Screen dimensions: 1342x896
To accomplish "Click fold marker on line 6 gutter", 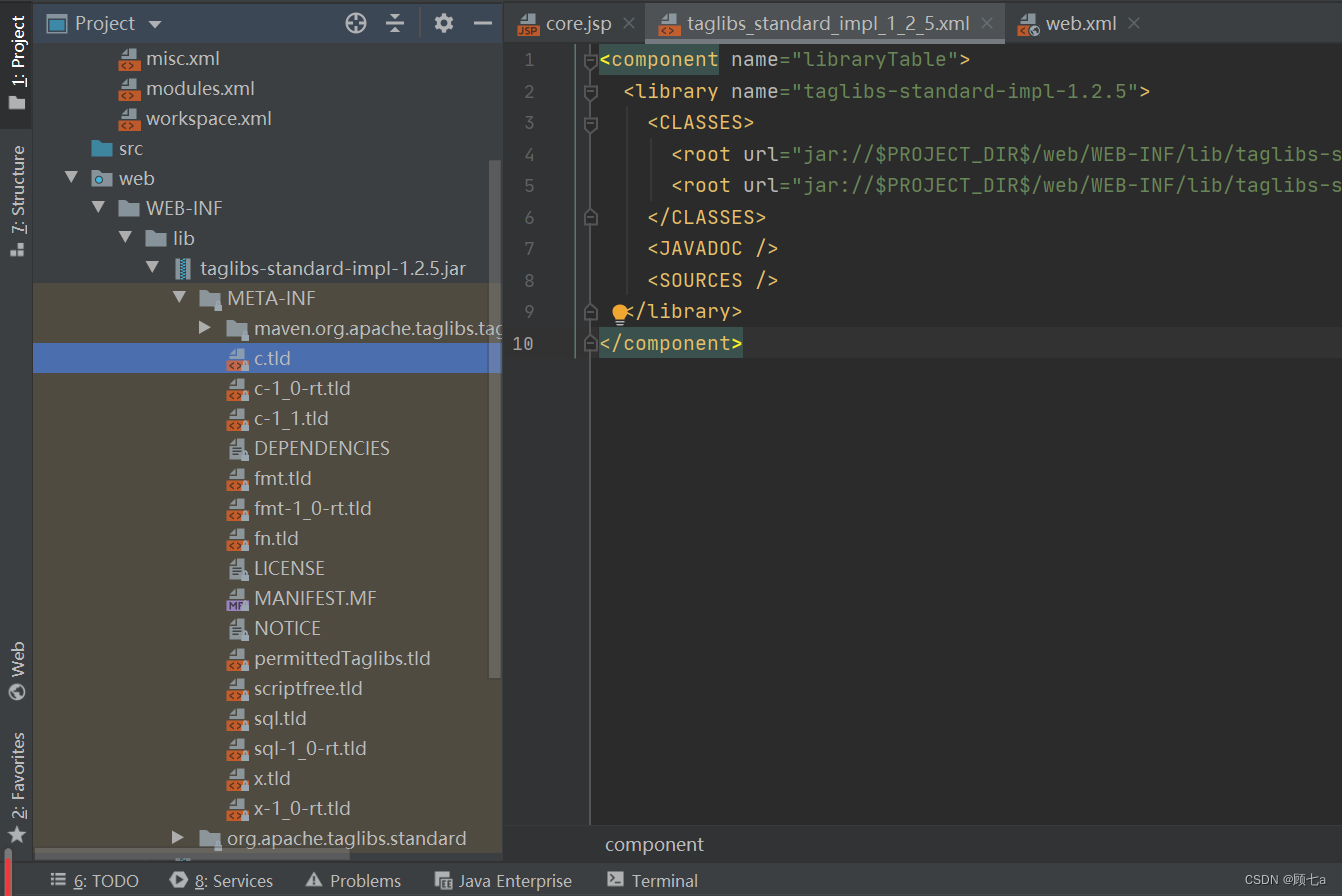I will click(590, 217).
